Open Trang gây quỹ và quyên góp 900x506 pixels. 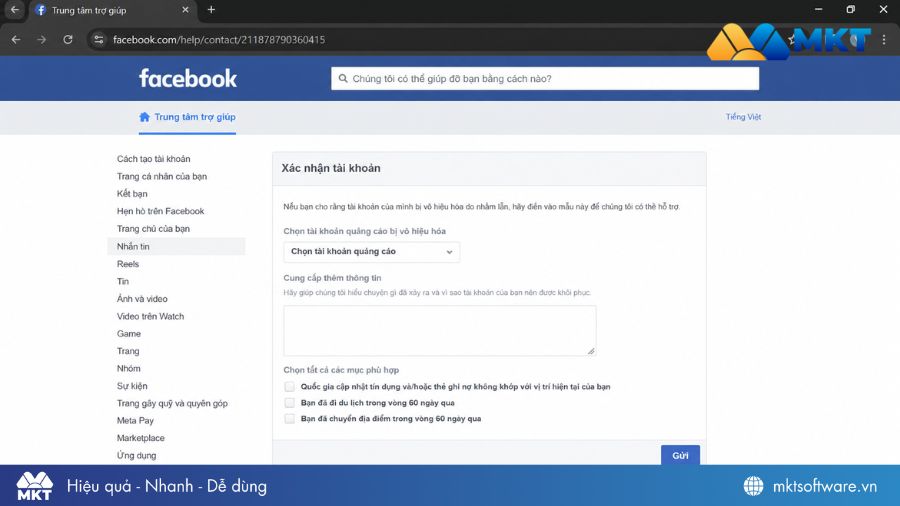click(172, 403)
